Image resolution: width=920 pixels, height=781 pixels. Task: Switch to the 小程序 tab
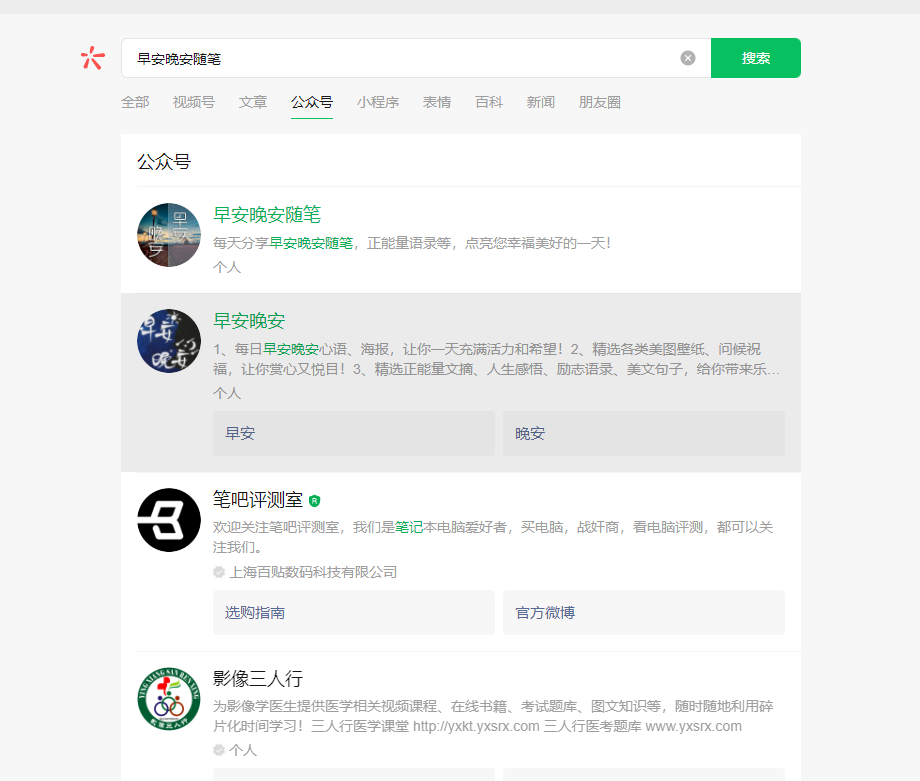378,102
